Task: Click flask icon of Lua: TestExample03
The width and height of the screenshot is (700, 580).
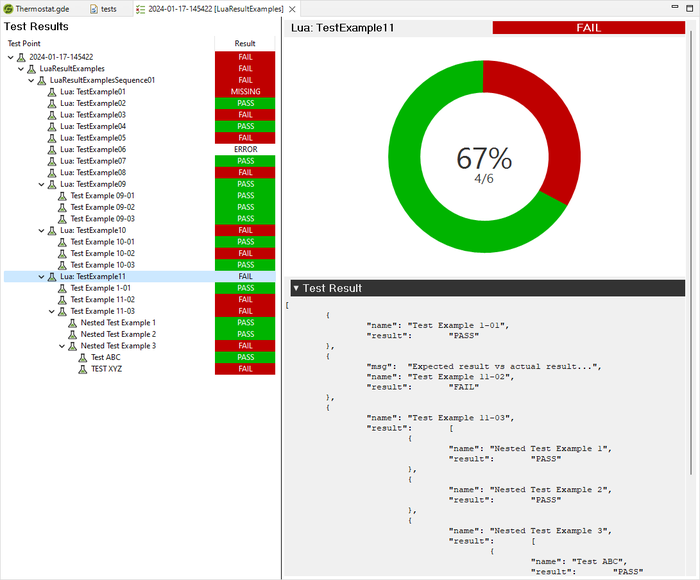Action: click(x=52, y=115)
